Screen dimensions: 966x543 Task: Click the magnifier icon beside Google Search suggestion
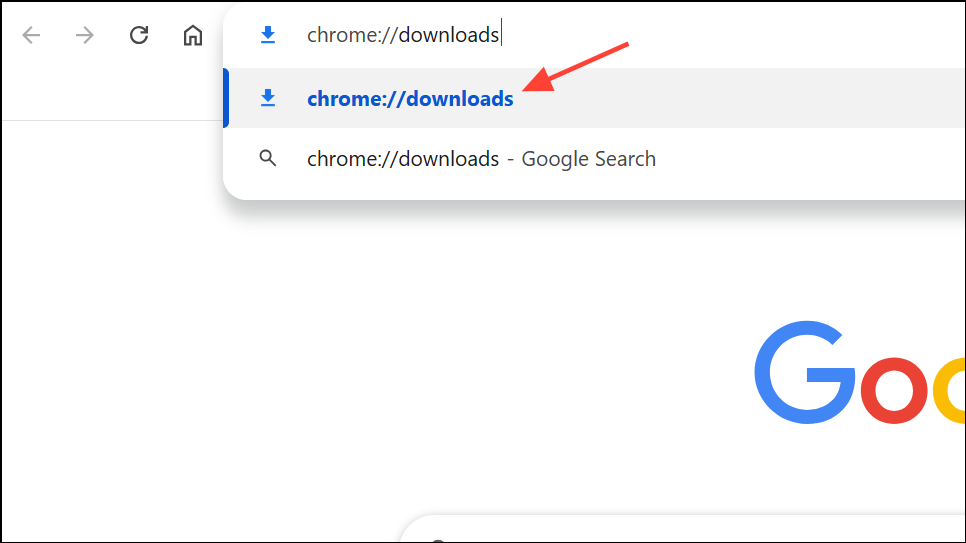tap(267, 158)
